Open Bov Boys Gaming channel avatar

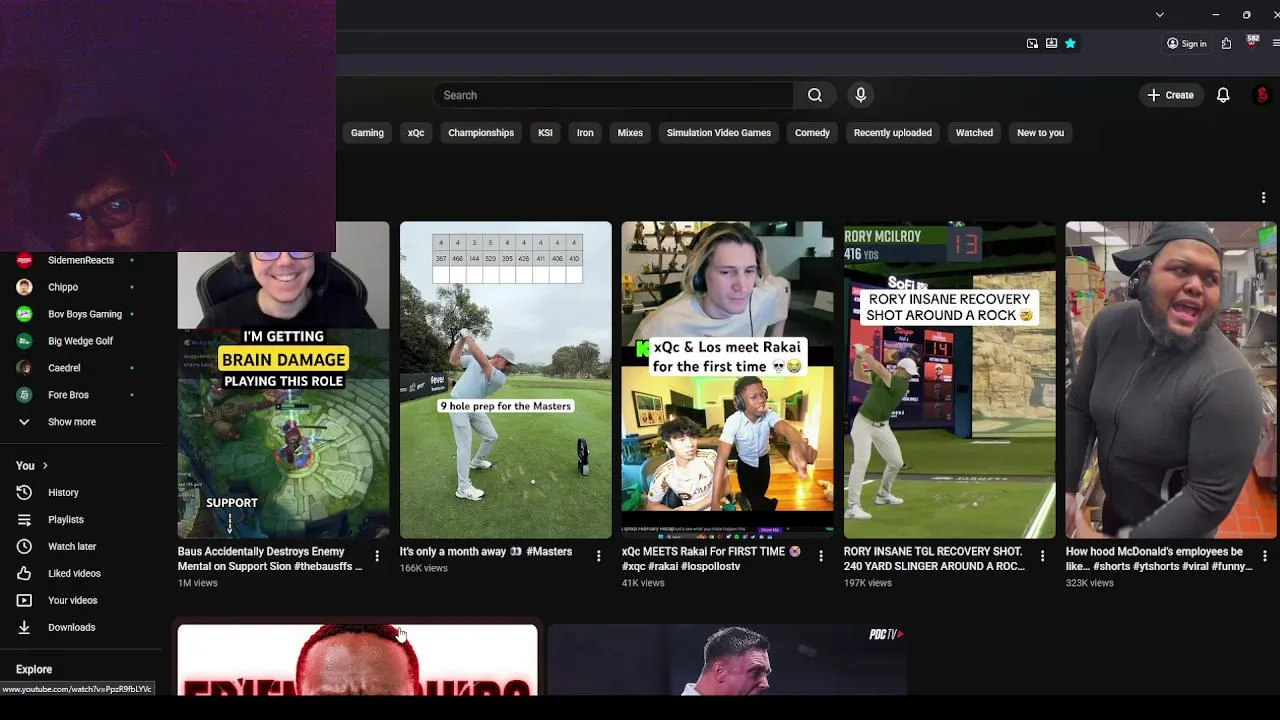point(24,314)
